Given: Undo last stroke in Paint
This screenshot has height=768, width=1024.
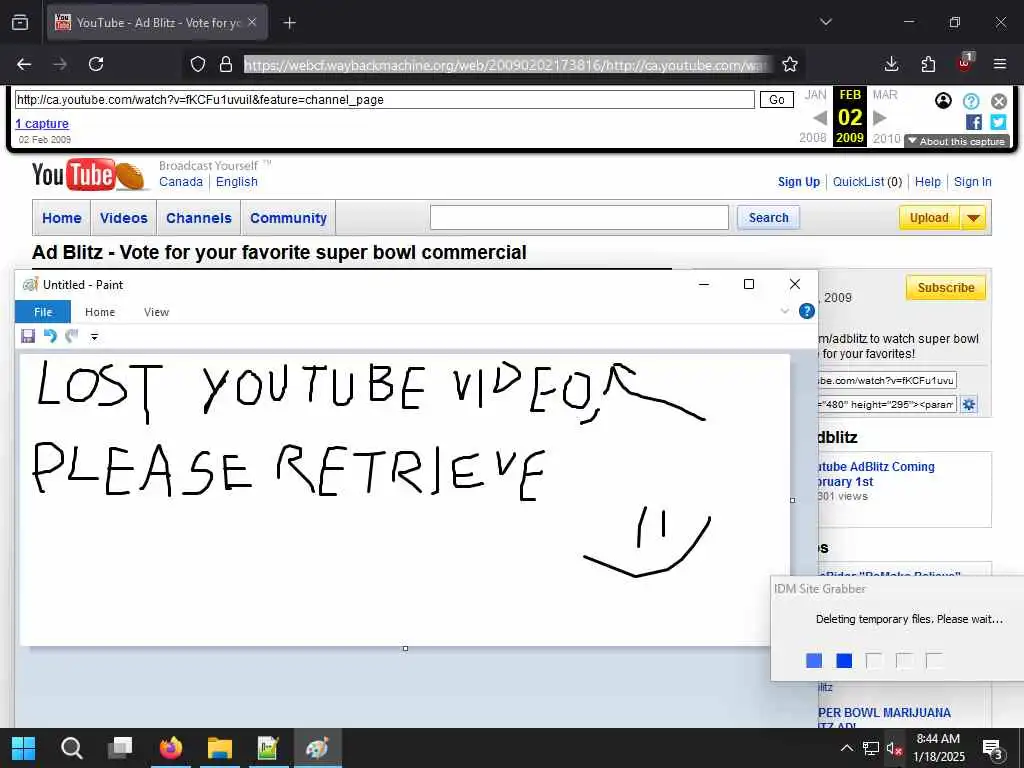Looking at the screenshot, I should 50,336.
